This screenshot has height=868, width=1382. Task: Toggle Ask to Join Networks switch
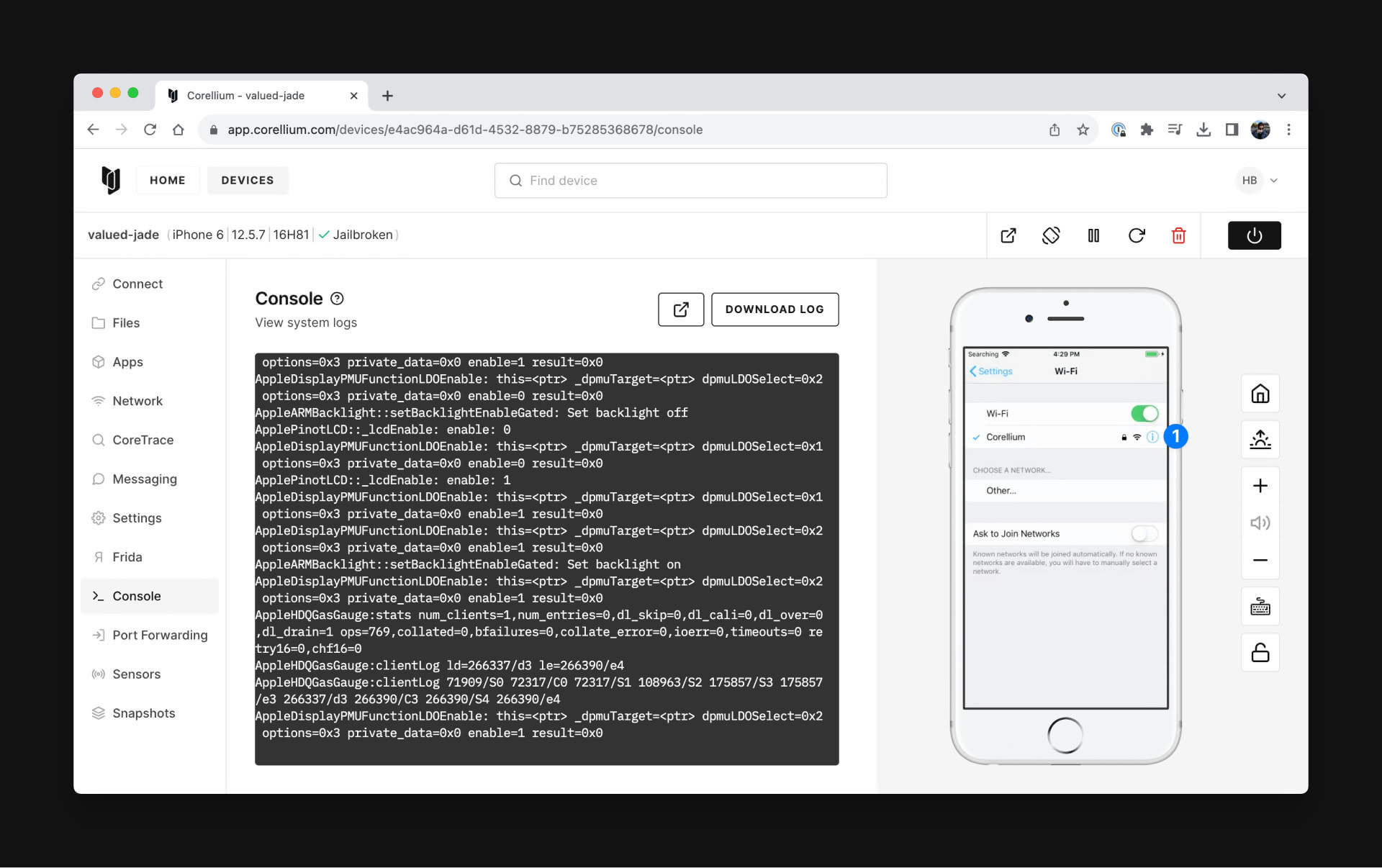1140,533
